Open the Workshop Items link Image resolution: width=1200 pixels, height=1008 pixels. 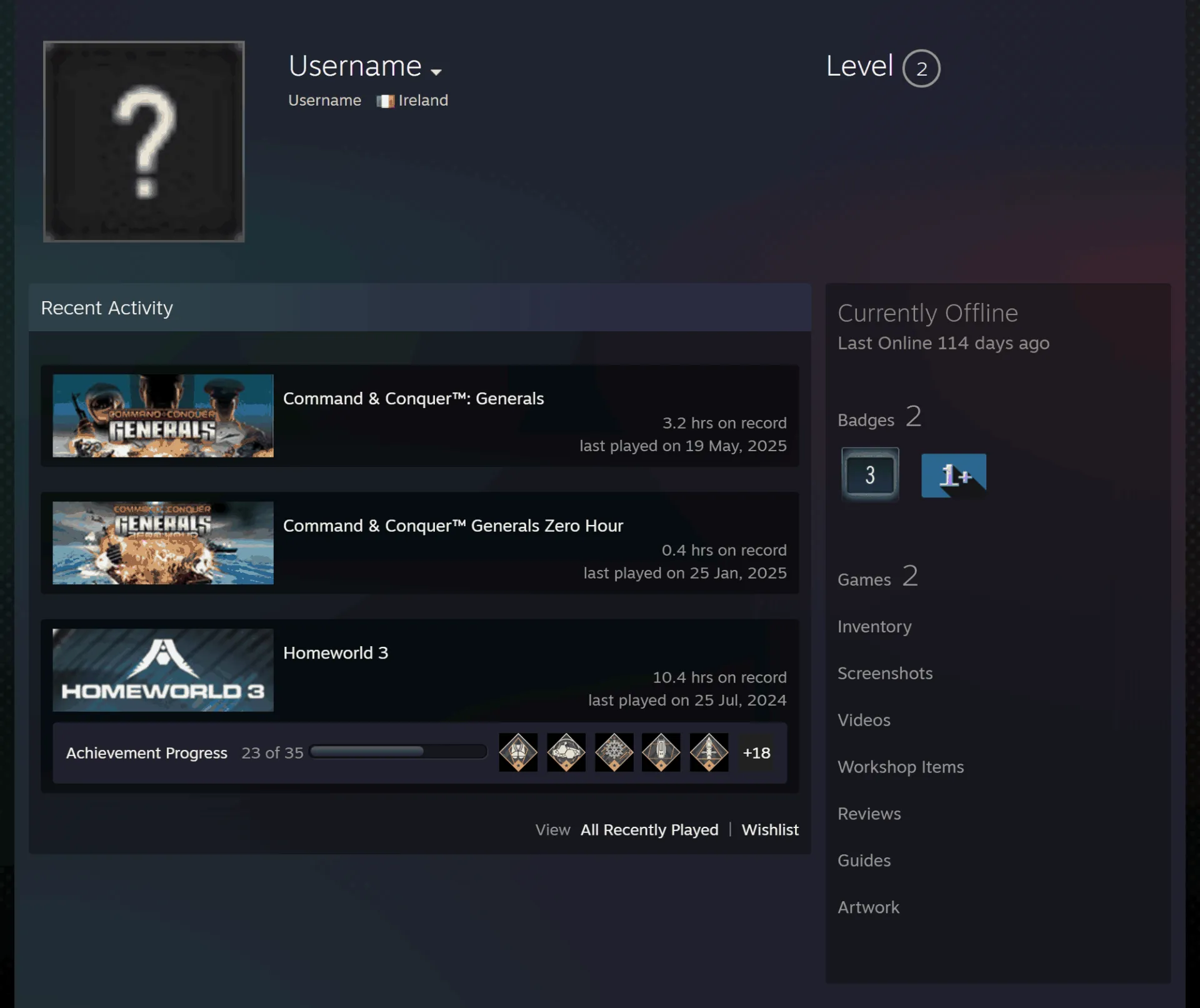(x=901, y=767)
